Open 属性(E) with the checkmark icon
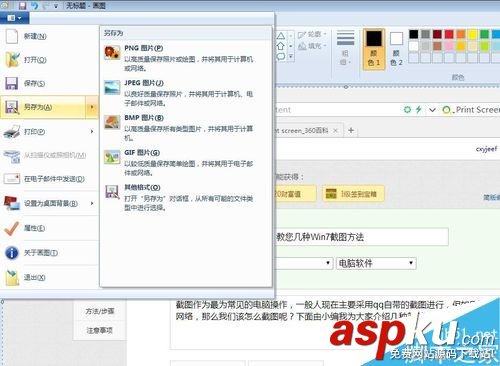 point(49,228)
